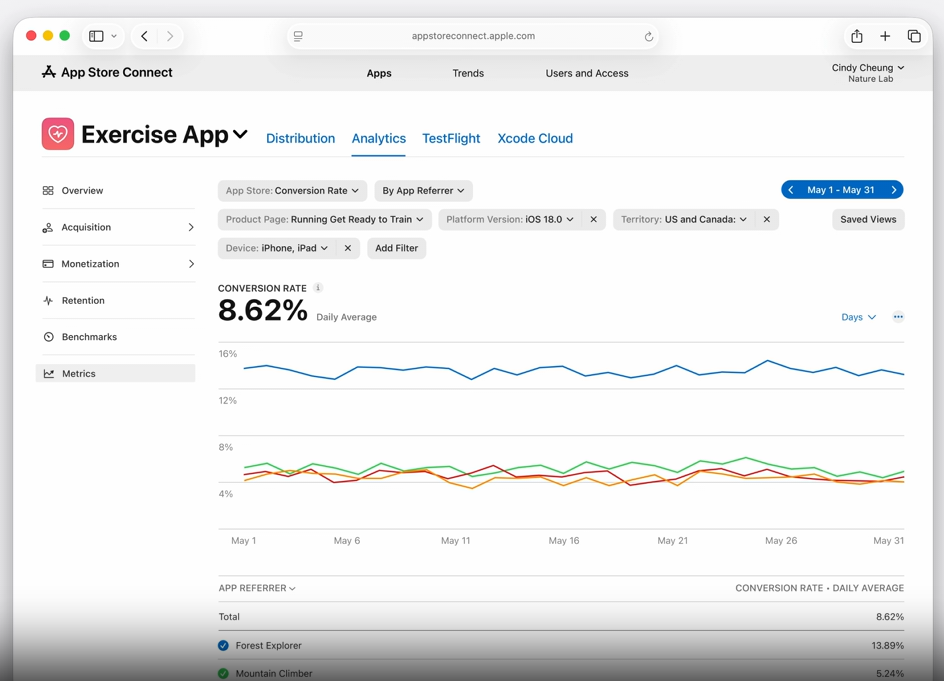Click the page settings icon in address bar
This screenshot has height=681, width=944.
(x=298, y=36)
